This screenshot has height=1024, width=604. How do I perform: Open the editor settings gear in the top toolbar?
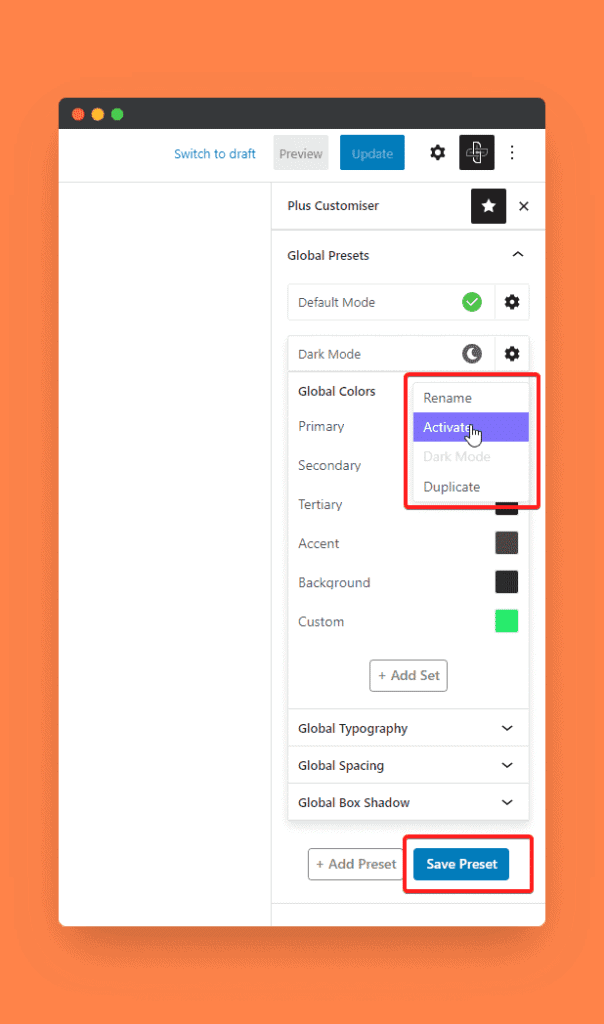(437, 153)
